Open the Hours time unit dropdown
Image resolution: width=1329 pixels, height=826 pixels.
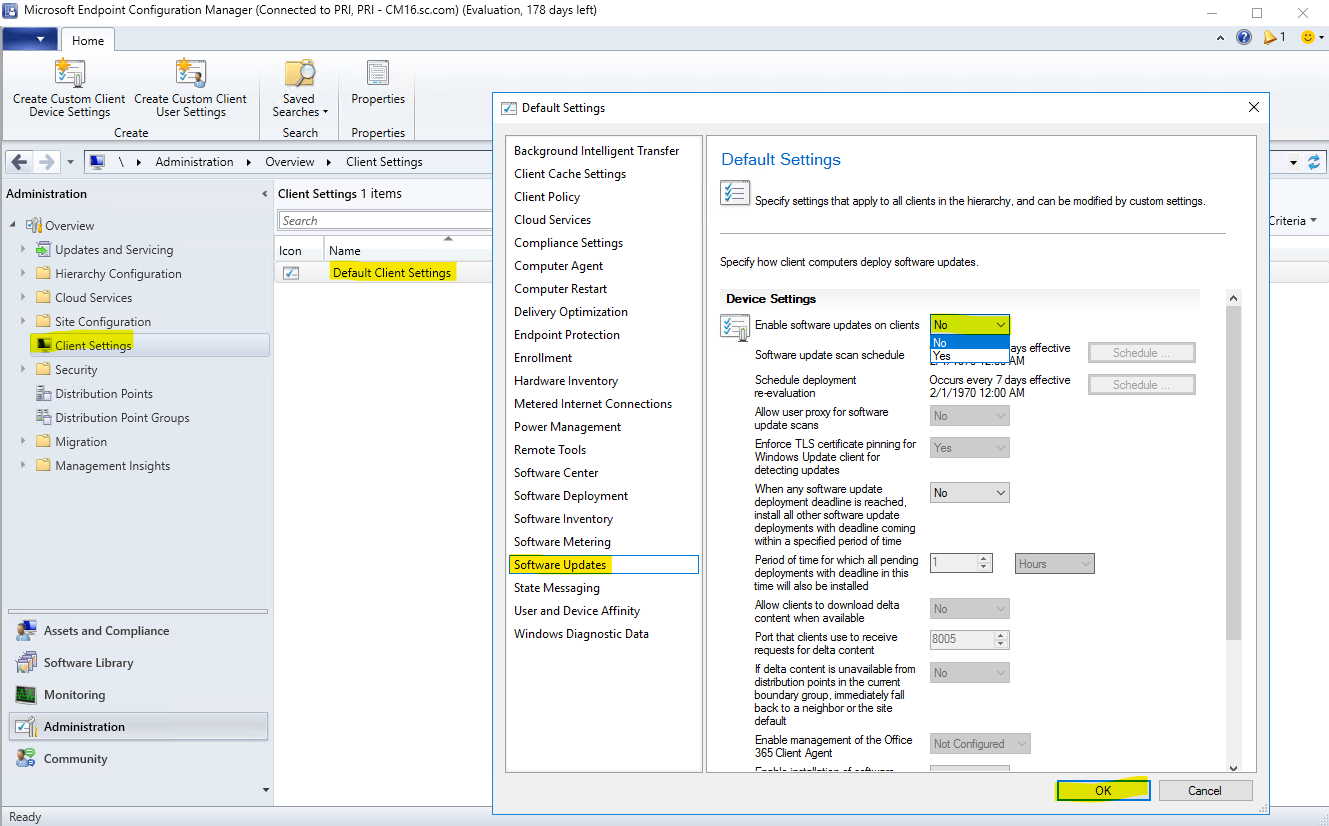tap(1054, 563)
